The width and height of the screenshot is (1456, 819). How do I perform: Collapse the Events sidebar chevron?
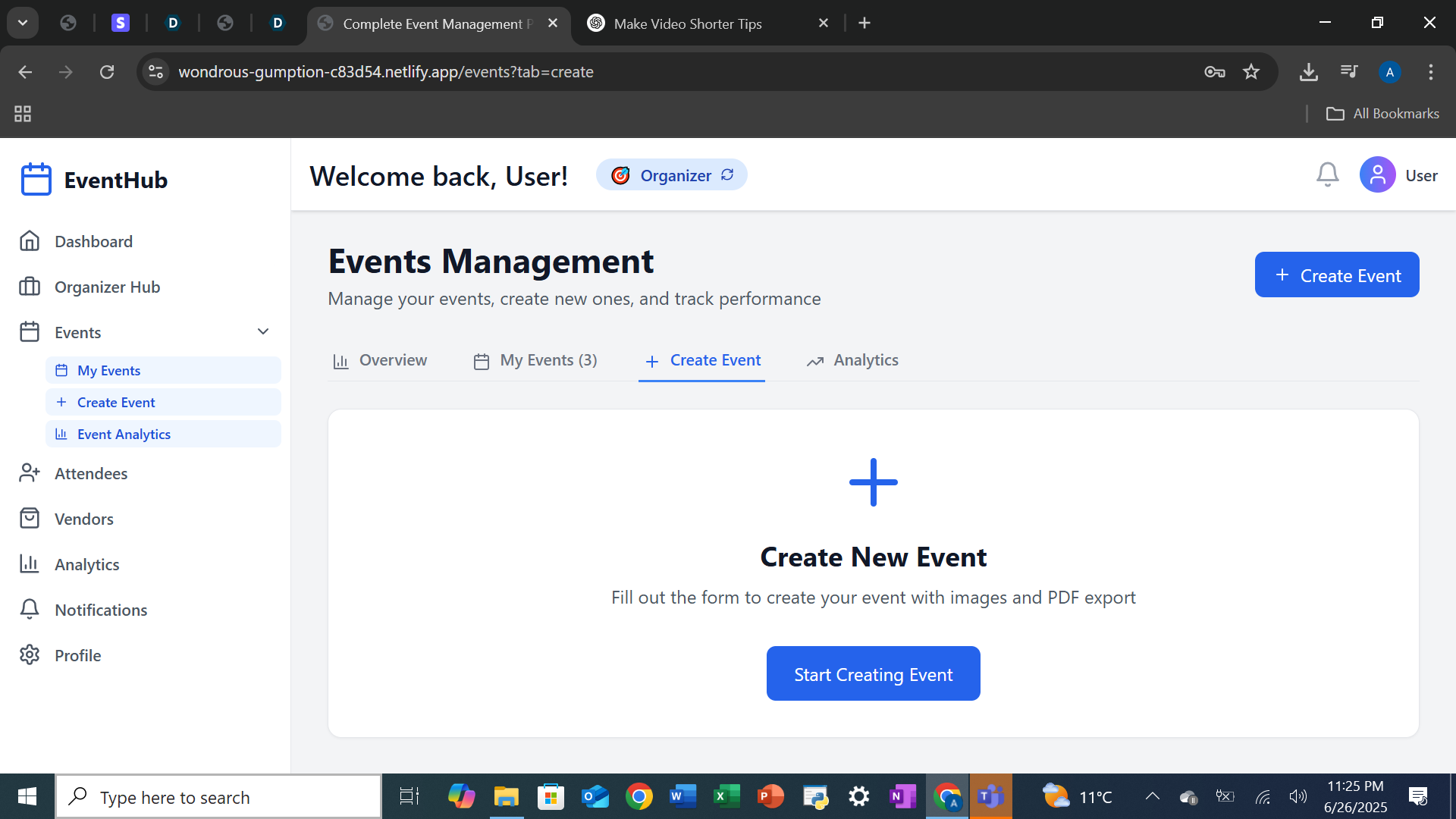(x=263, y=331)
